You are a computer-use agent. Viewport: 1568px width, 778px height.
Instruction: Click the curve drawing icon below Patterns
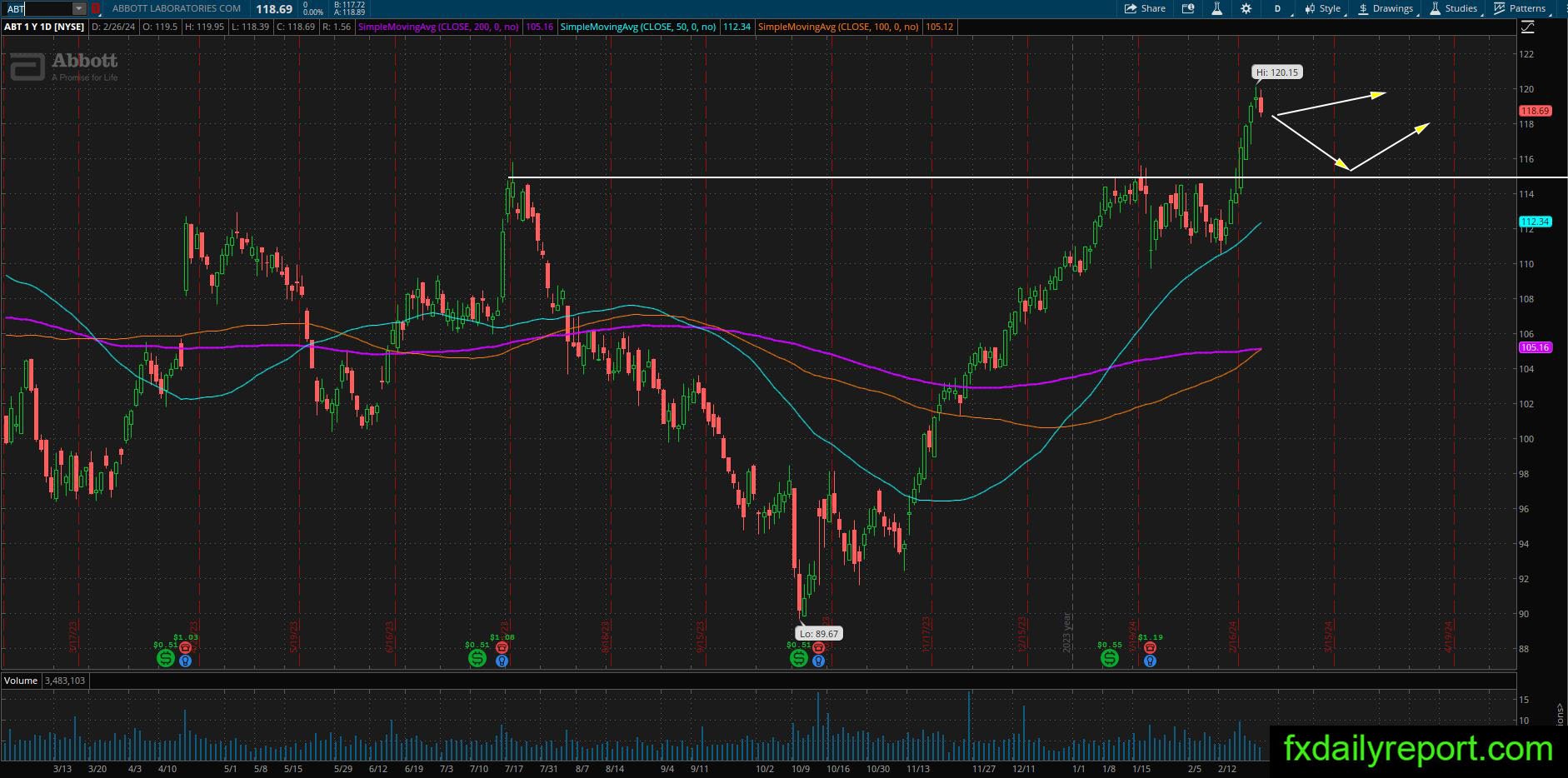1527,27
